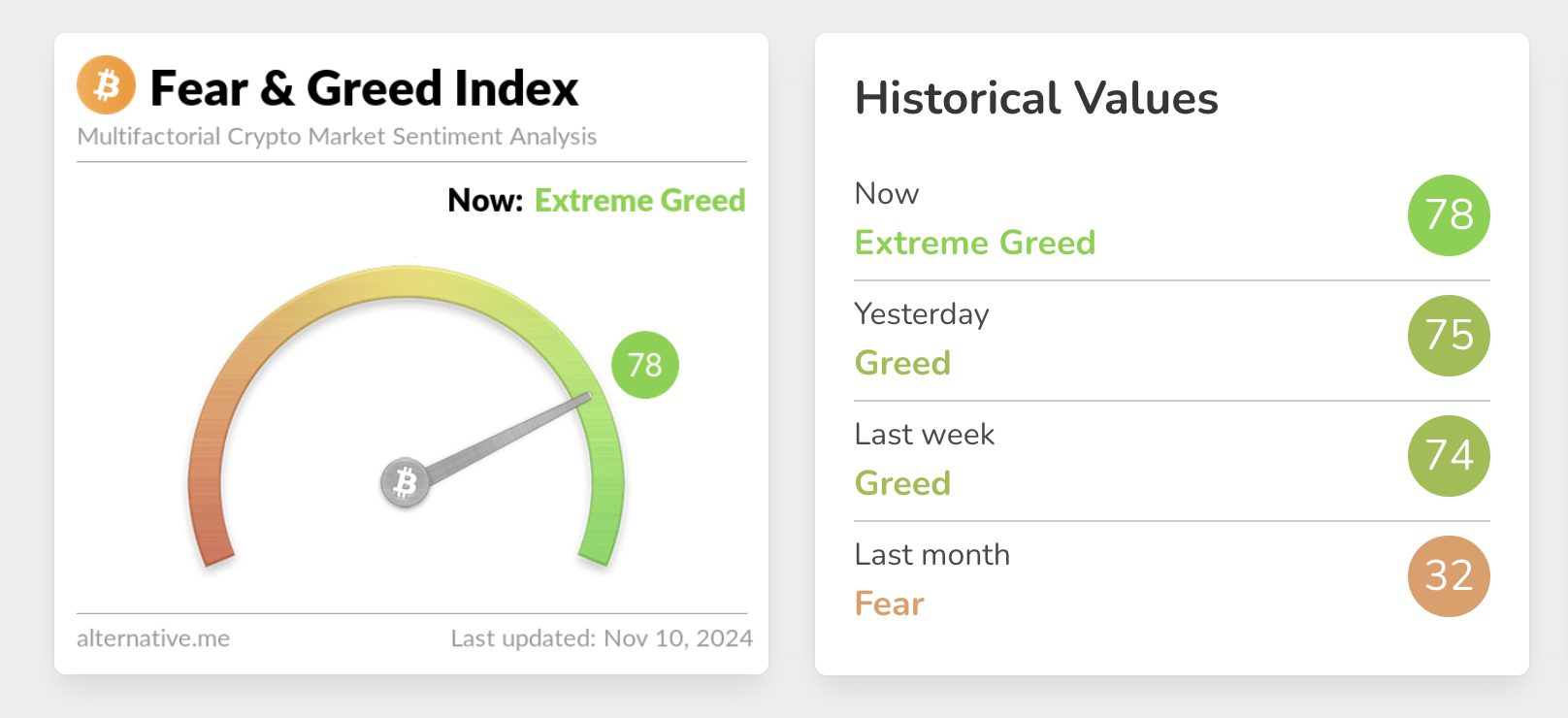Click the Yesterday value 75 circle
1568x718 pixels.
pyautogui.click(x=1449, y=336)
